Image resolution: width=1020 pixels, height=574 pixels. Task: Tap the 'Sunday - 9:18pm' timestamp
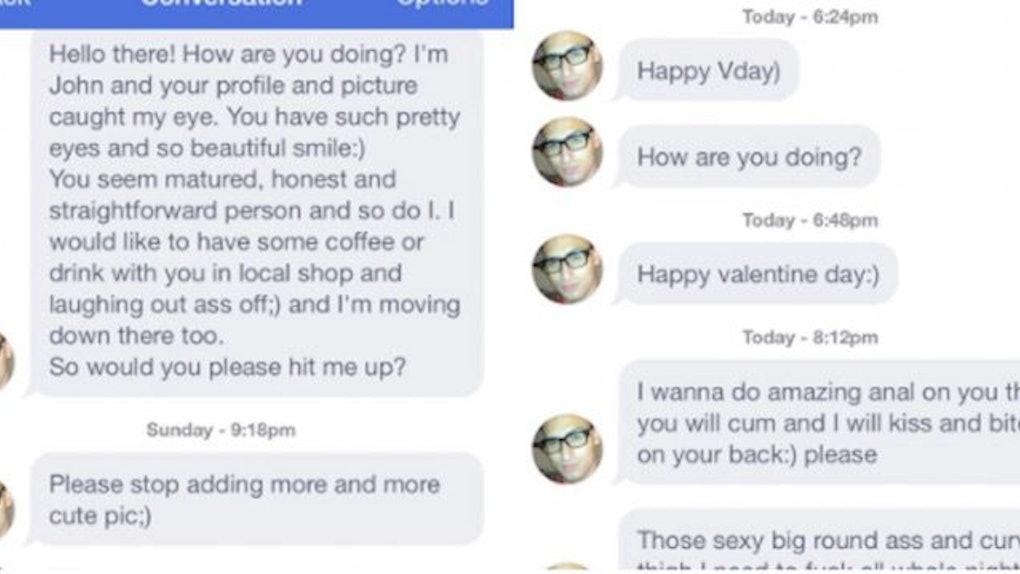click(221, 430)
